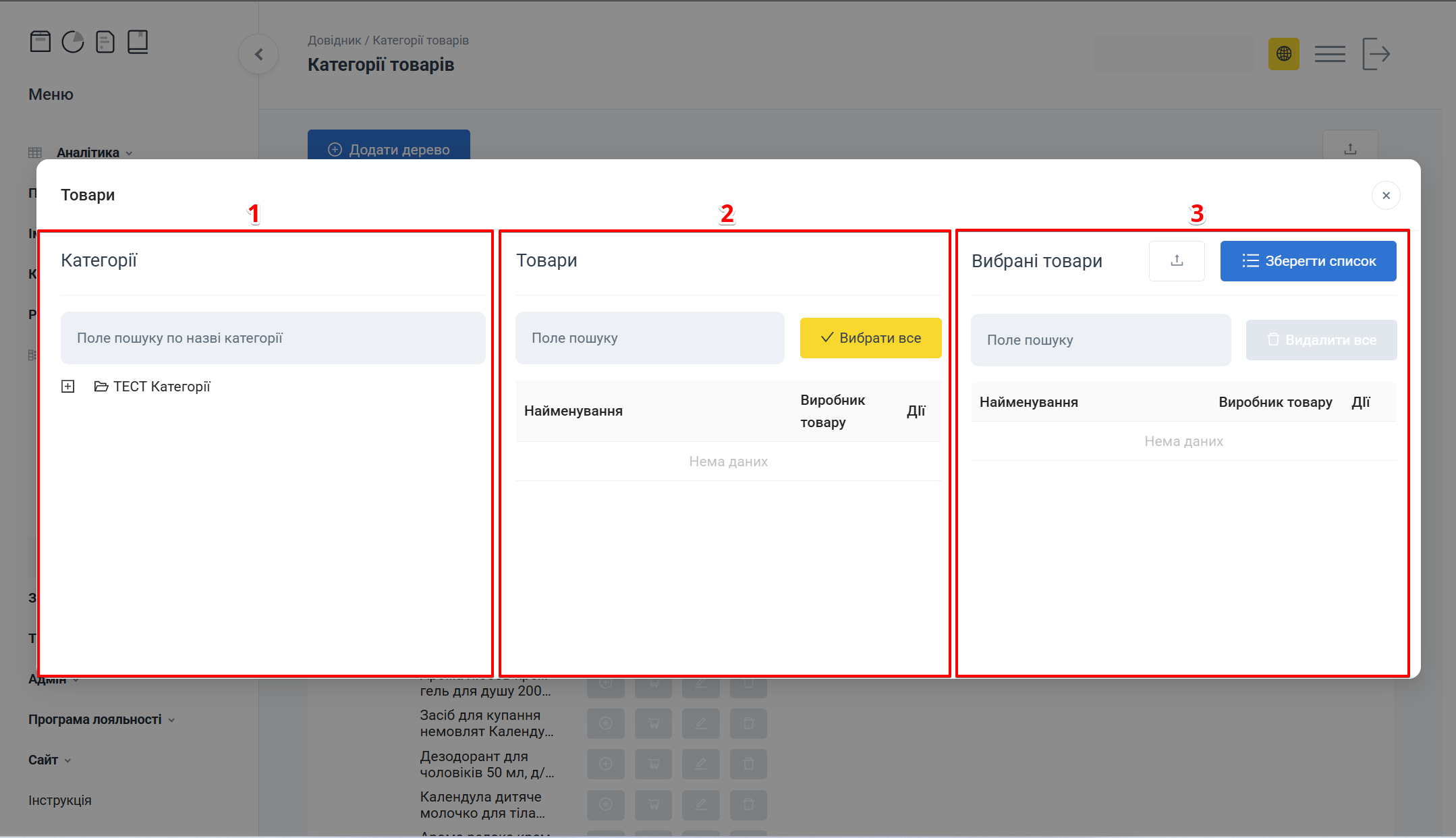The height and width of the screenshot is (838, 1456).
Task: Close the Товари dialog
Action: point(1386,196)
